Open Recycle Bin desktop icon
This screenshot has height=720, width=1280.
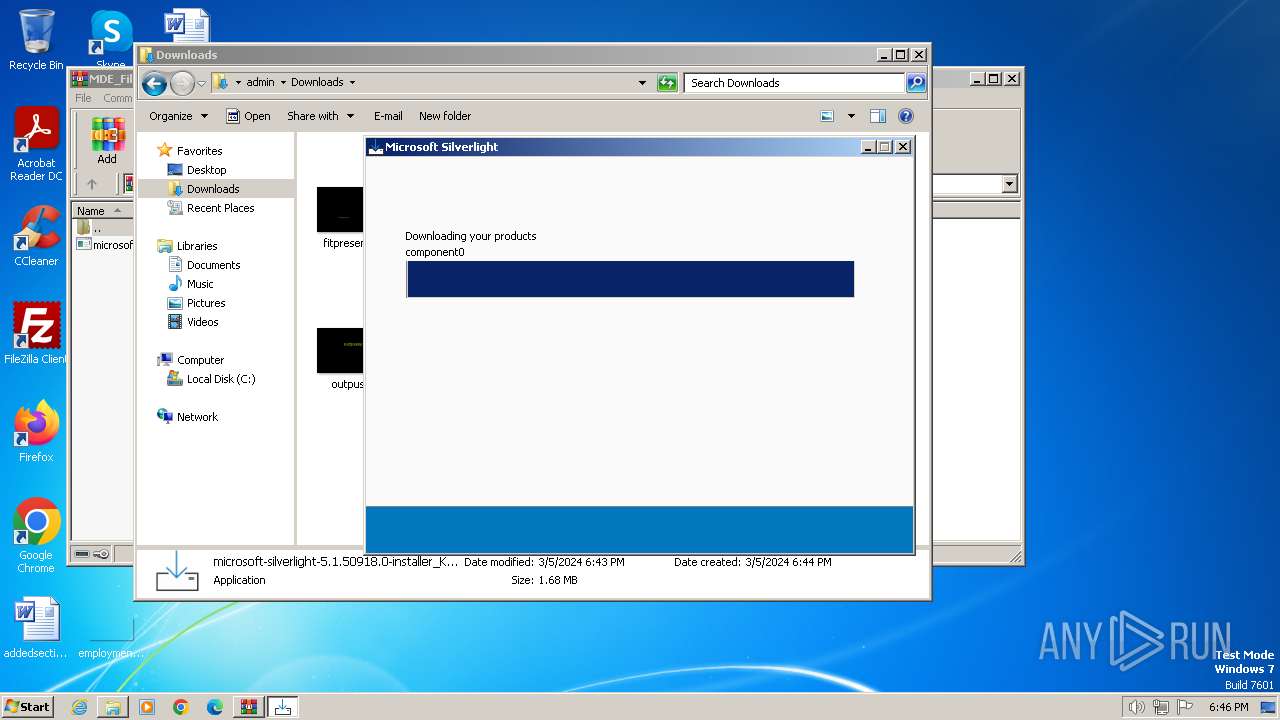click(x=36, y=40)
